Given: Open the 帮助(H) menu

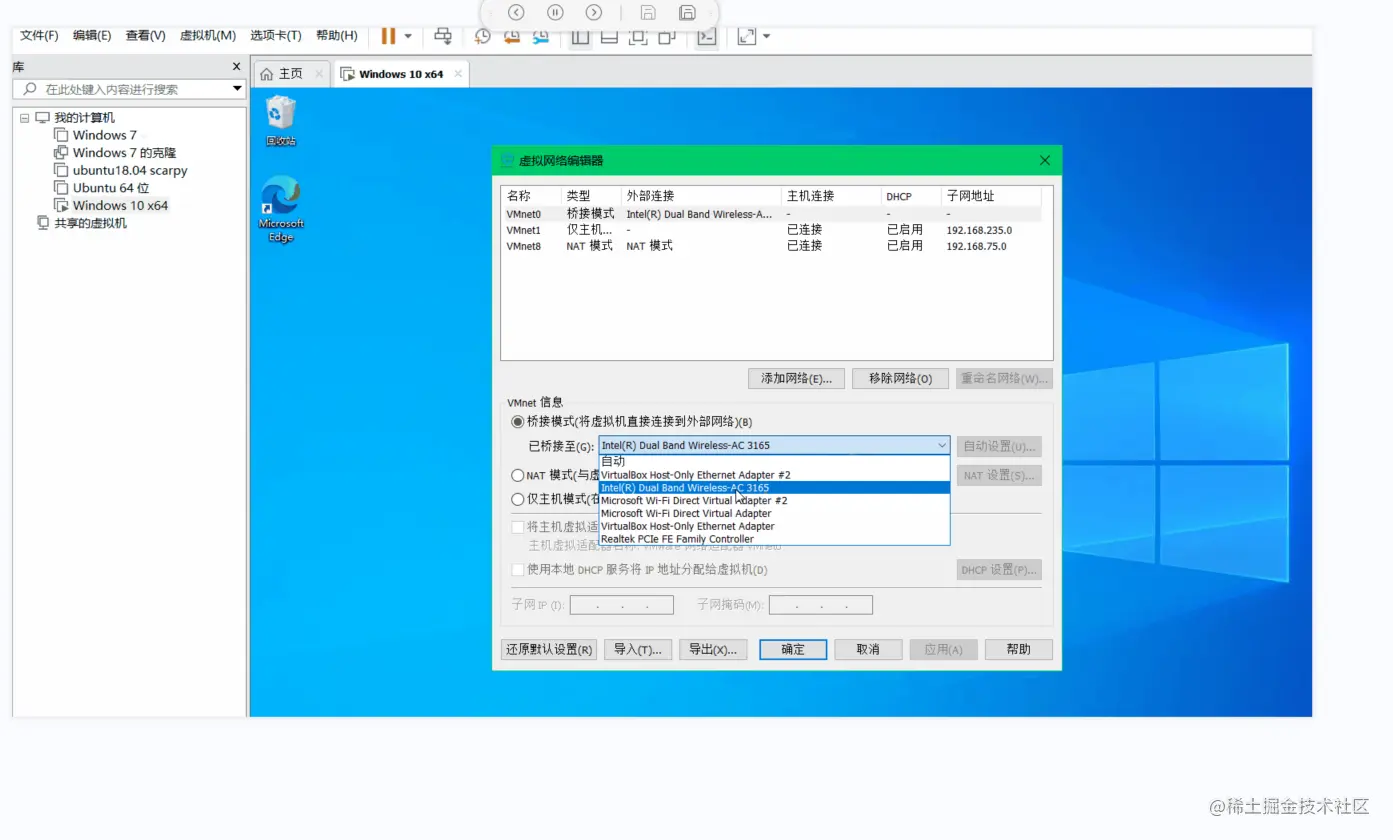Looking at the screenshot, I should click(x=337, y=36).
